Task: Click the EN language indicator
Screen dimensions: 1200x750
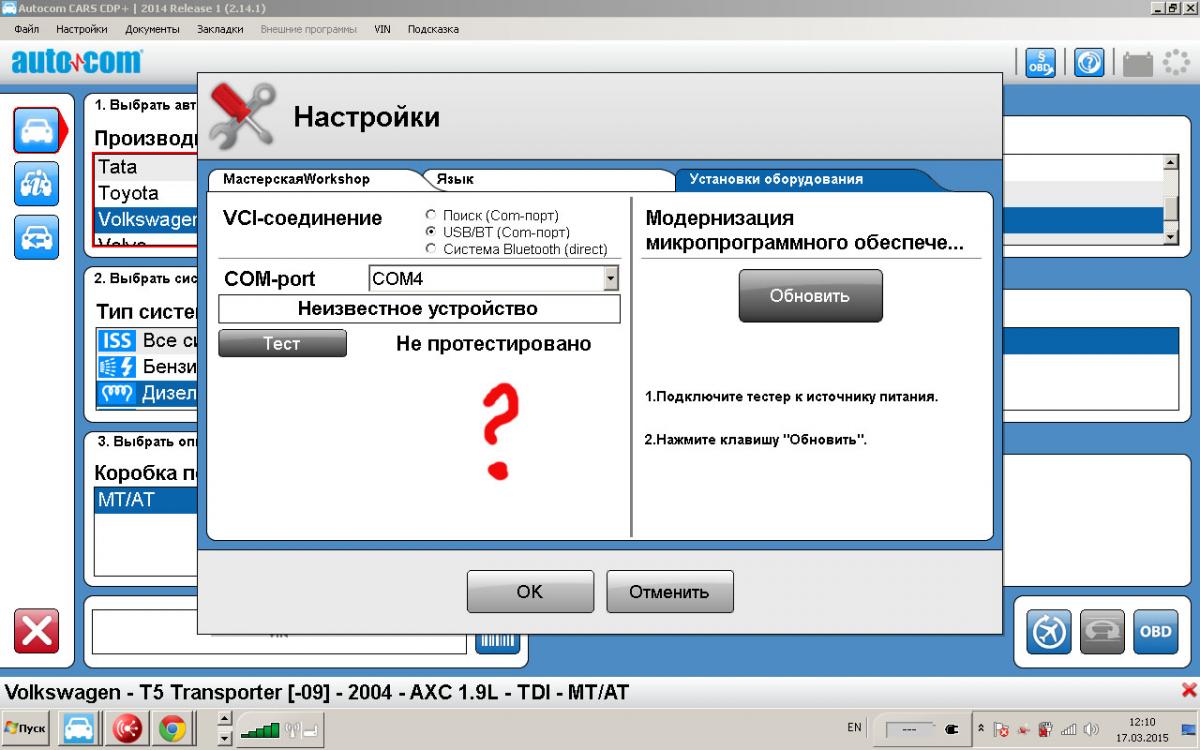Action: (855, 728)
